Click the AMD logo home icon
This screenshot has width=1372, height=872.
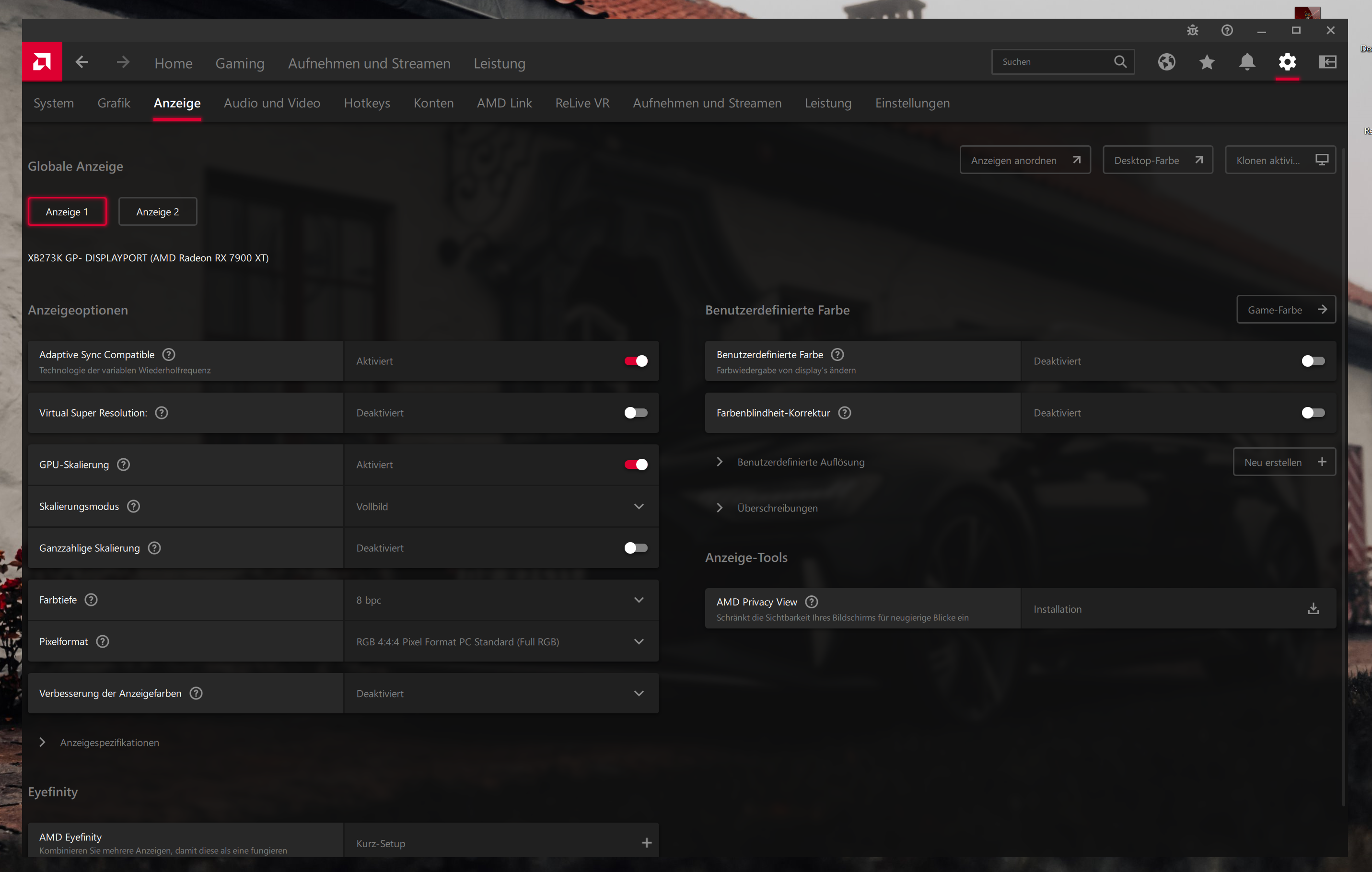pos(42,61)
